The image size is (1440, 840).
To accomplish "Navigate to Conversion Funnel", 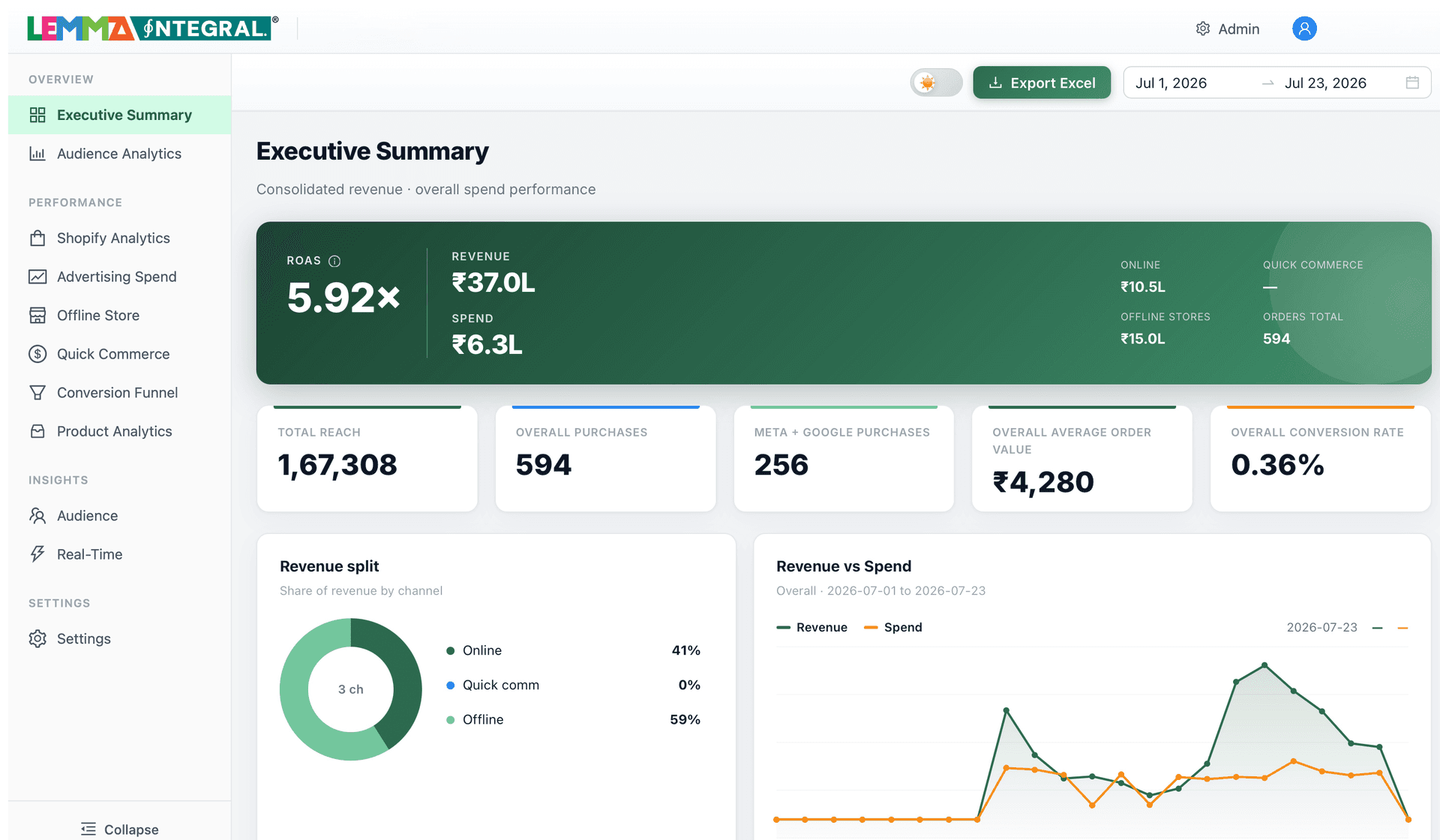I will pyautogui.click(x=119, y=392).
